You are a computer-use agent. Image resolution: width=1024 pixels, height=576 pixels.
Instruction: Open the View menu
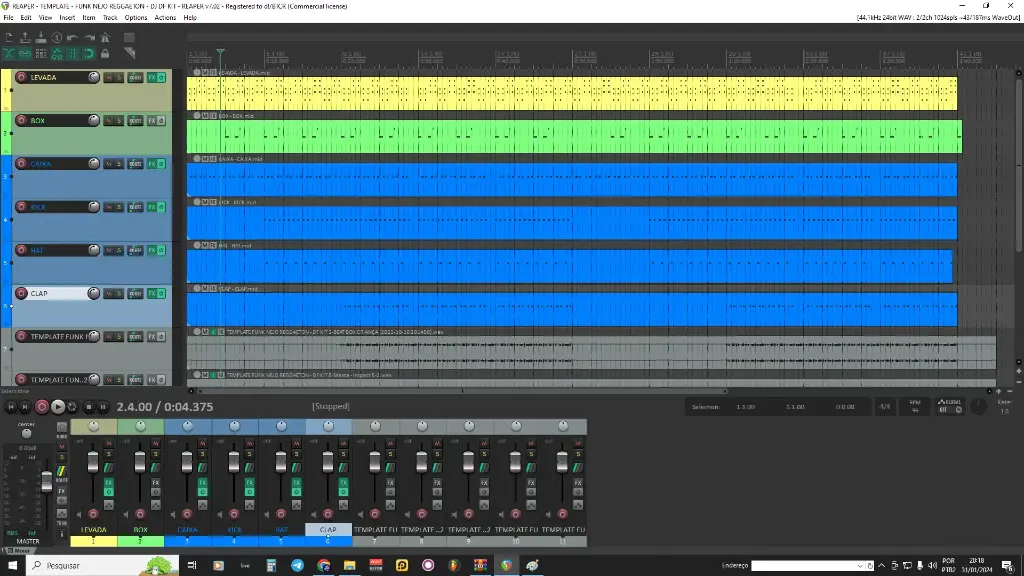(x=45, y=18)
